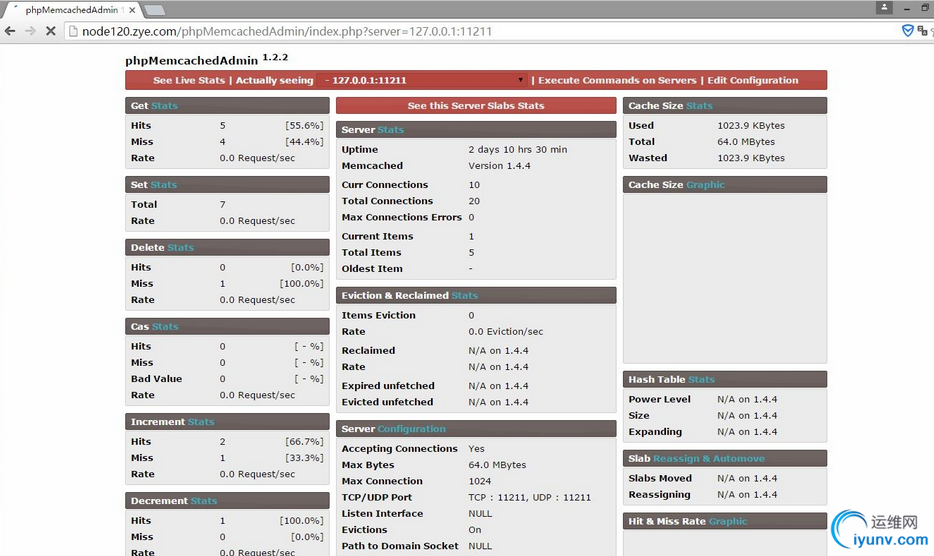Viewport: 934px width, 556px height.
Task: Click See this Server Slabs Stats button
Action: (476, 105)
